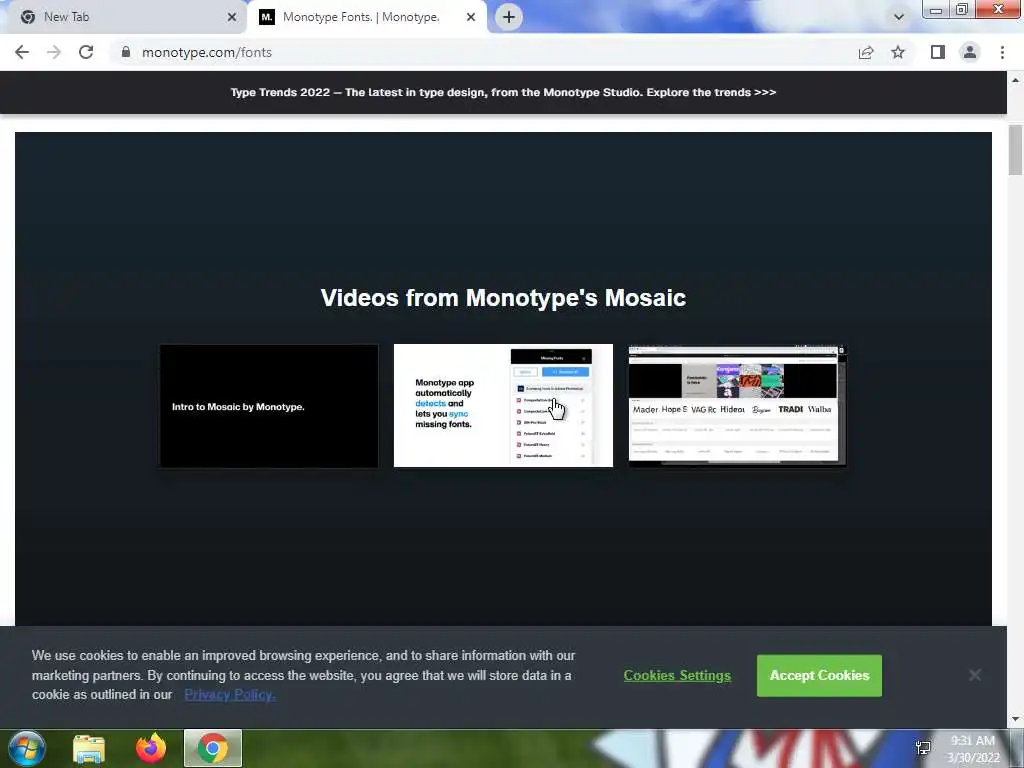Play the Intro to Mosaic by Monotype video

pos(269,406)
